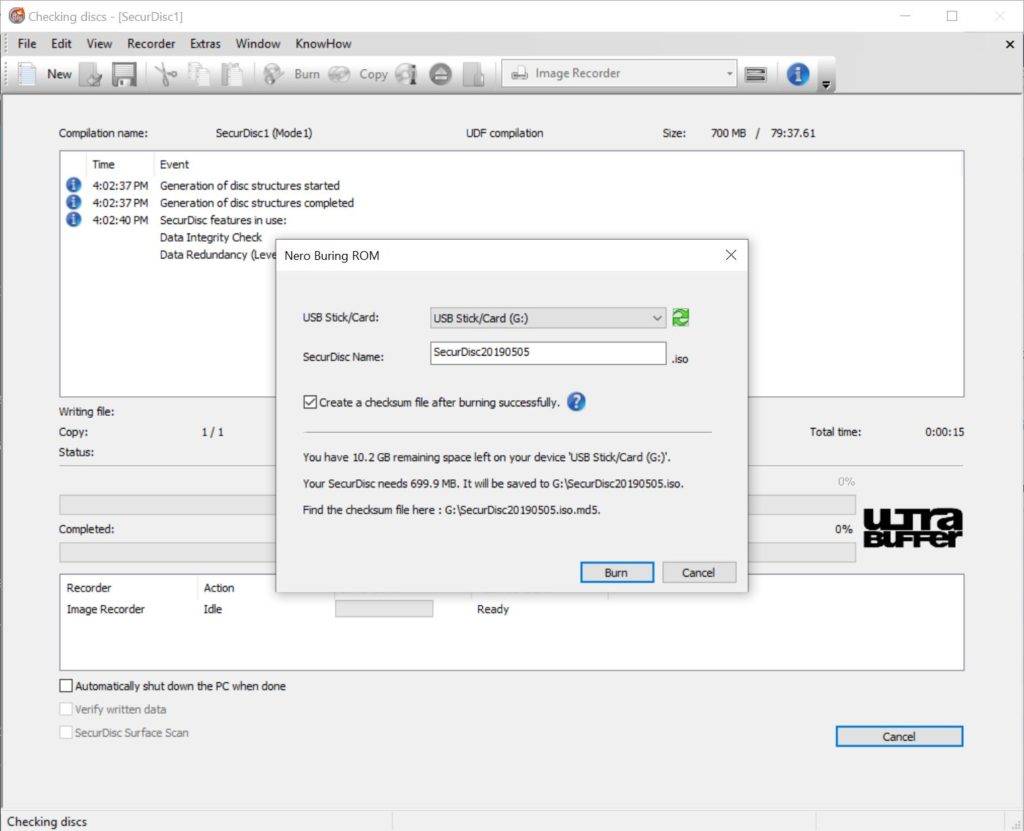
Task: Toggle the Verify written data checkbox
Action: 66,709
